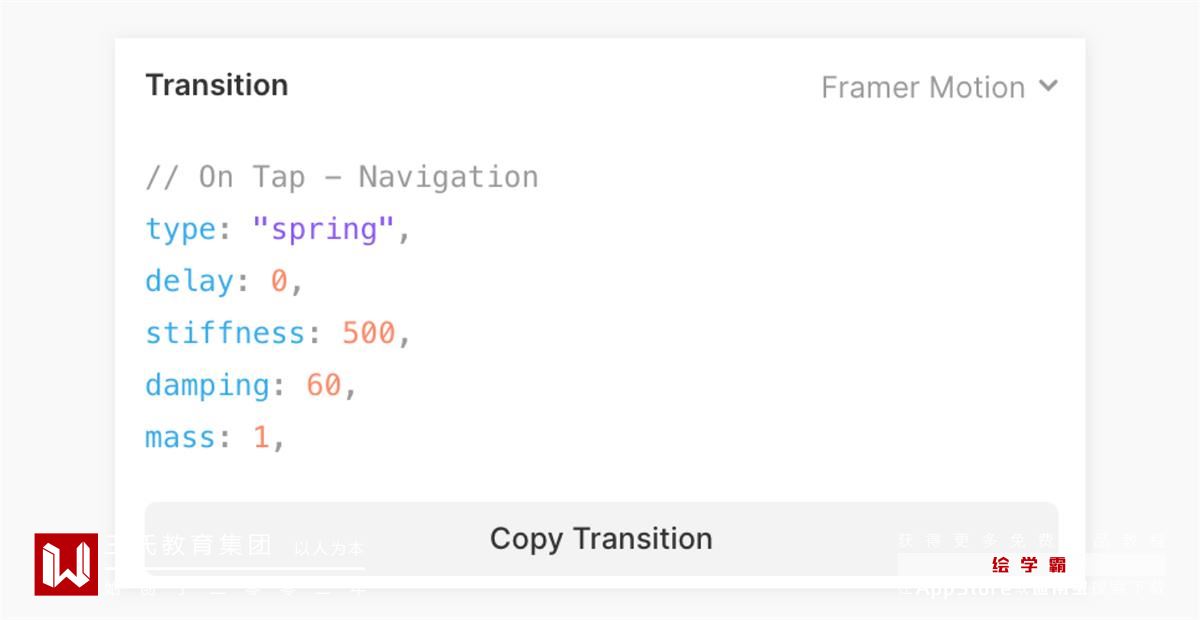1200x620 pixels.
Task: Click the stiffness value 500
Action: click(368, 333)
